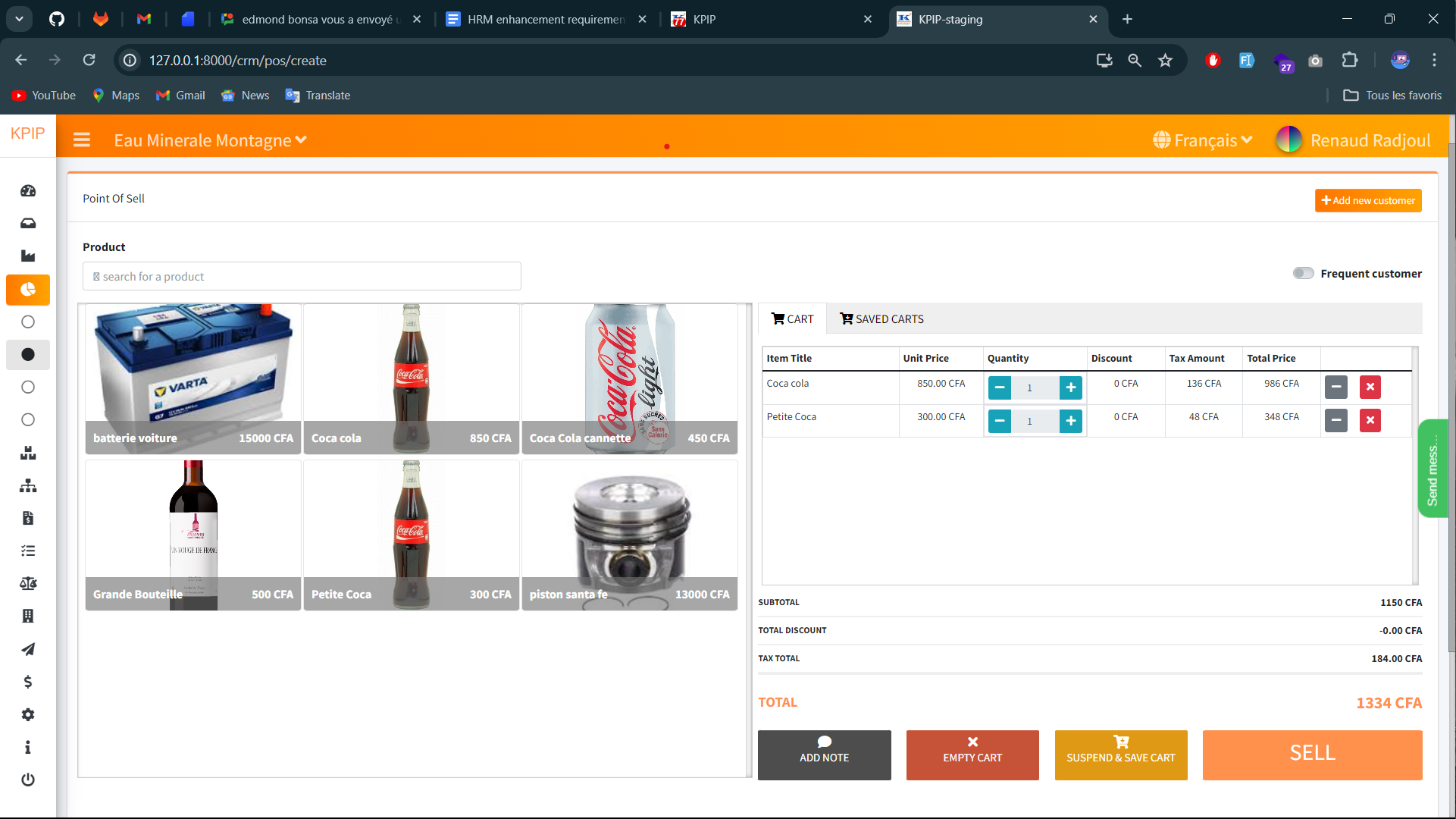Open the YouTube bookmark
The width and height of the screenshot is (1456, 819).
click(44, 96)
